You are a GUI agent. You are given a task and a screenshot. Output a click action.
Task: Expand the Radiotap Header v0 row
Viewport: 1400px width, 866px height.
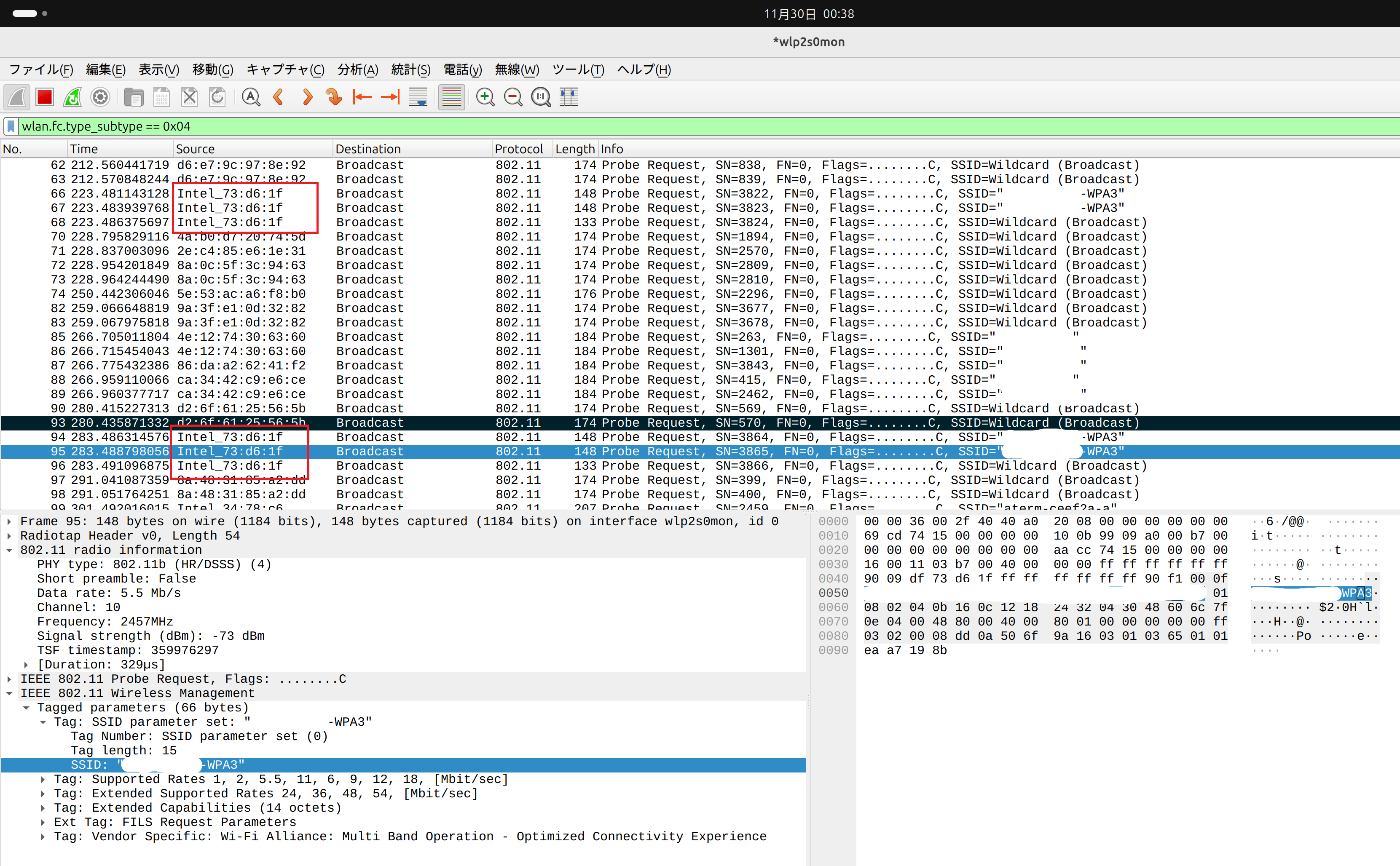click(x=9, y=536)
